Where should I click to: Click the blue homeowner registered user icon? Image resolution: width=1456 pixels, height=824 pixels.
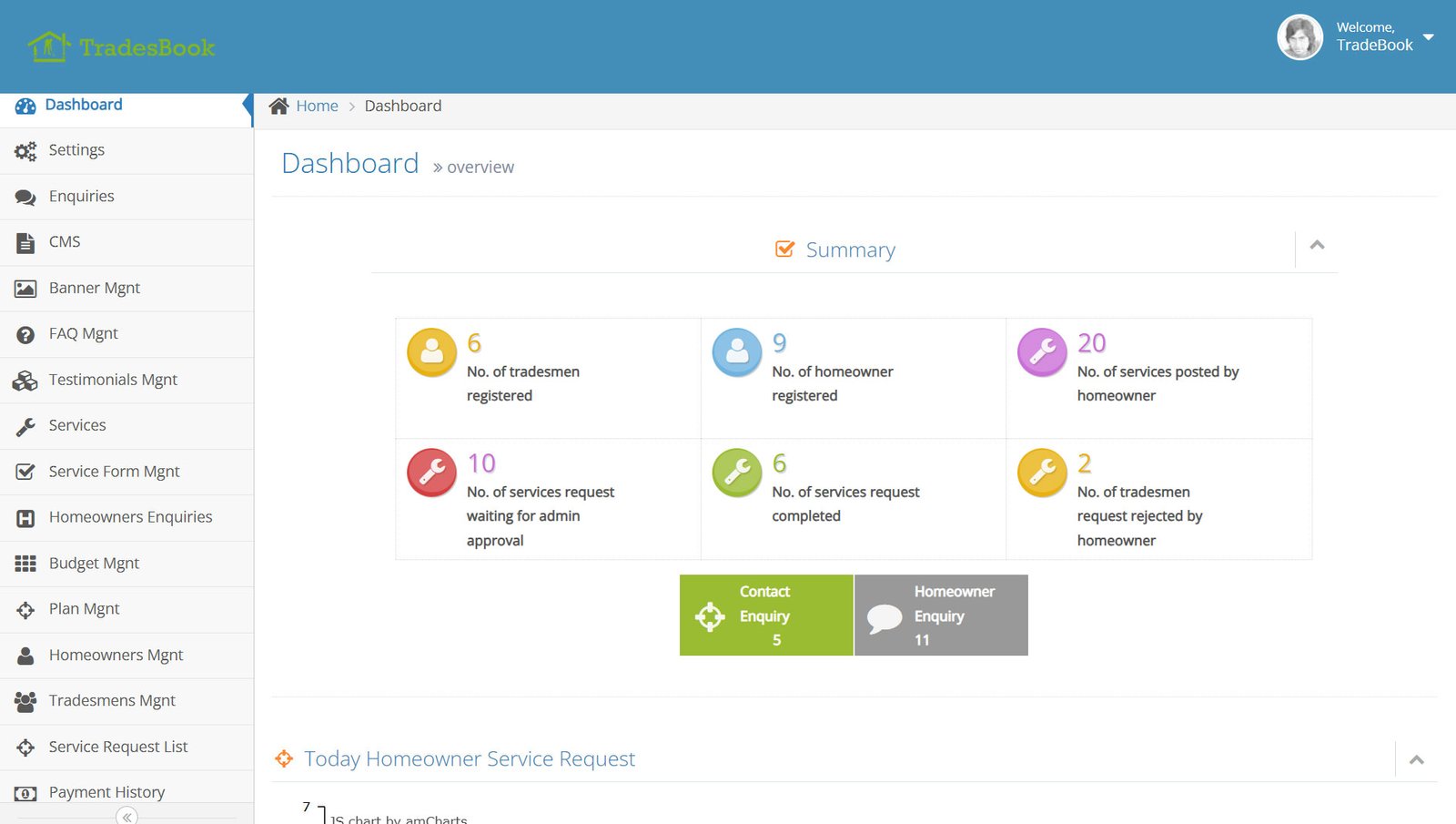737,352
